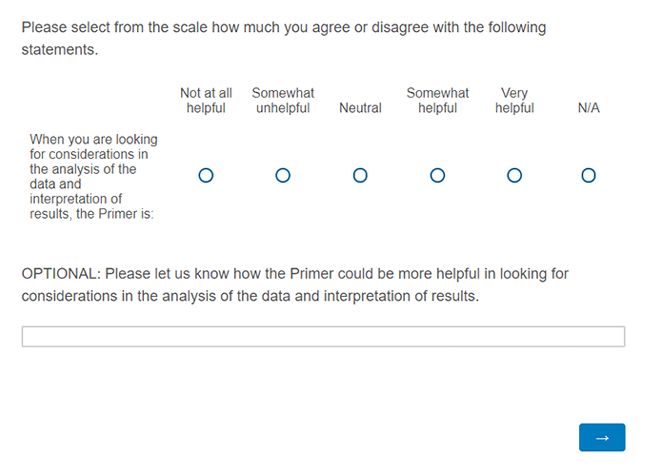Select the "Not at all helpful" radio button
Screen dimensions: 661x473
tap(206, 176)
